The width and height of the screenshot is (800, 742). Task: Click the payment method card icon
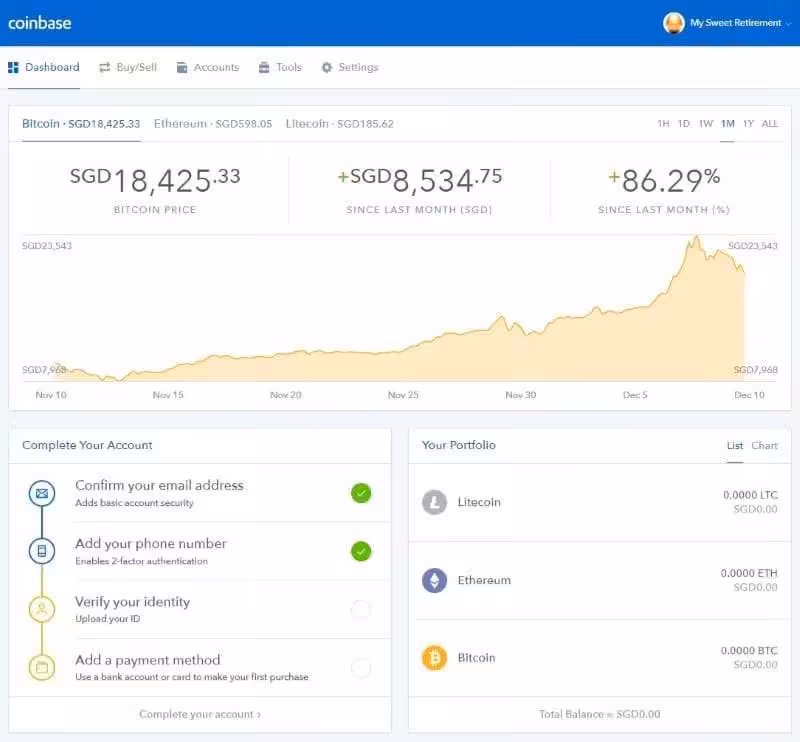[42, 667]
